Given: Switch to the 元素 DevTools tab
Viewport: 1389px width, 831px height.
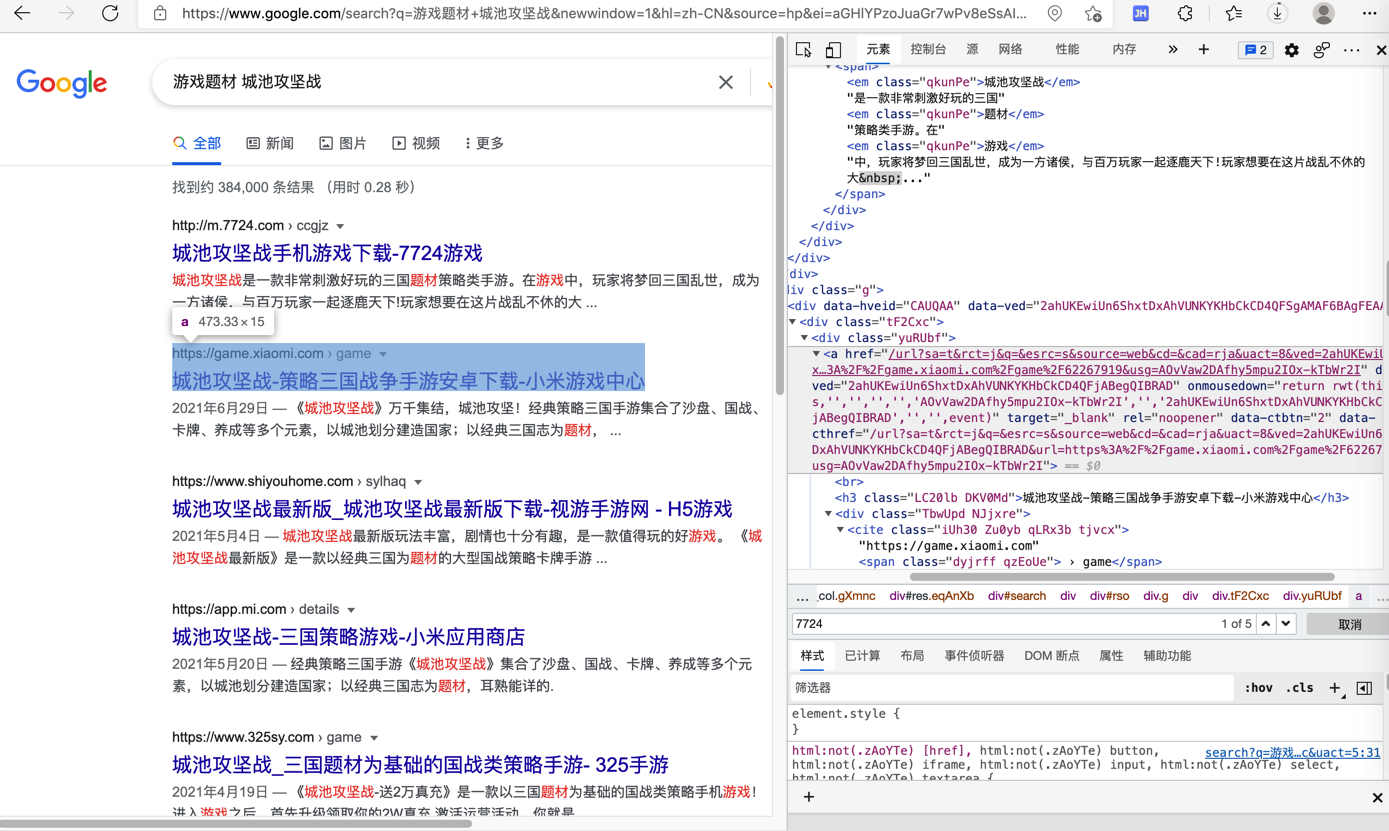Looking at the screenshot, I should tap(878, 50).
